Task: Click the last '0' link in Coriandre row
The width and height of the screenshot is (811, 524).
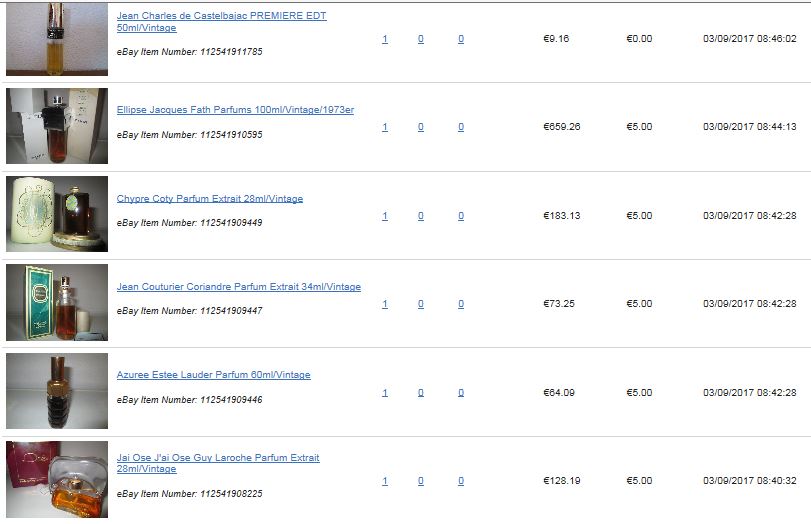Action: pyautogui.click(x=461, y=304)
